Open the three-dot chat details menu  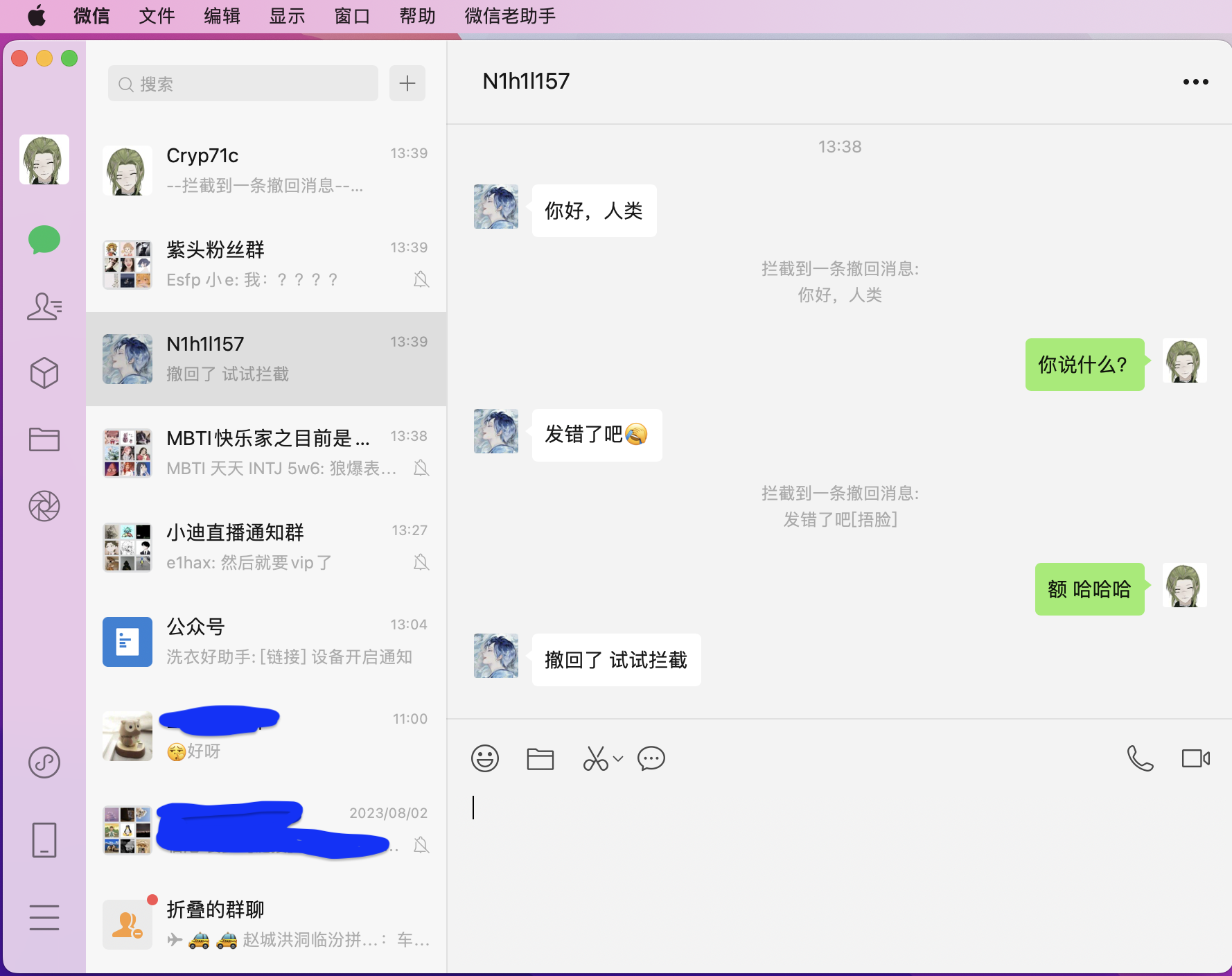point(1195,82)
